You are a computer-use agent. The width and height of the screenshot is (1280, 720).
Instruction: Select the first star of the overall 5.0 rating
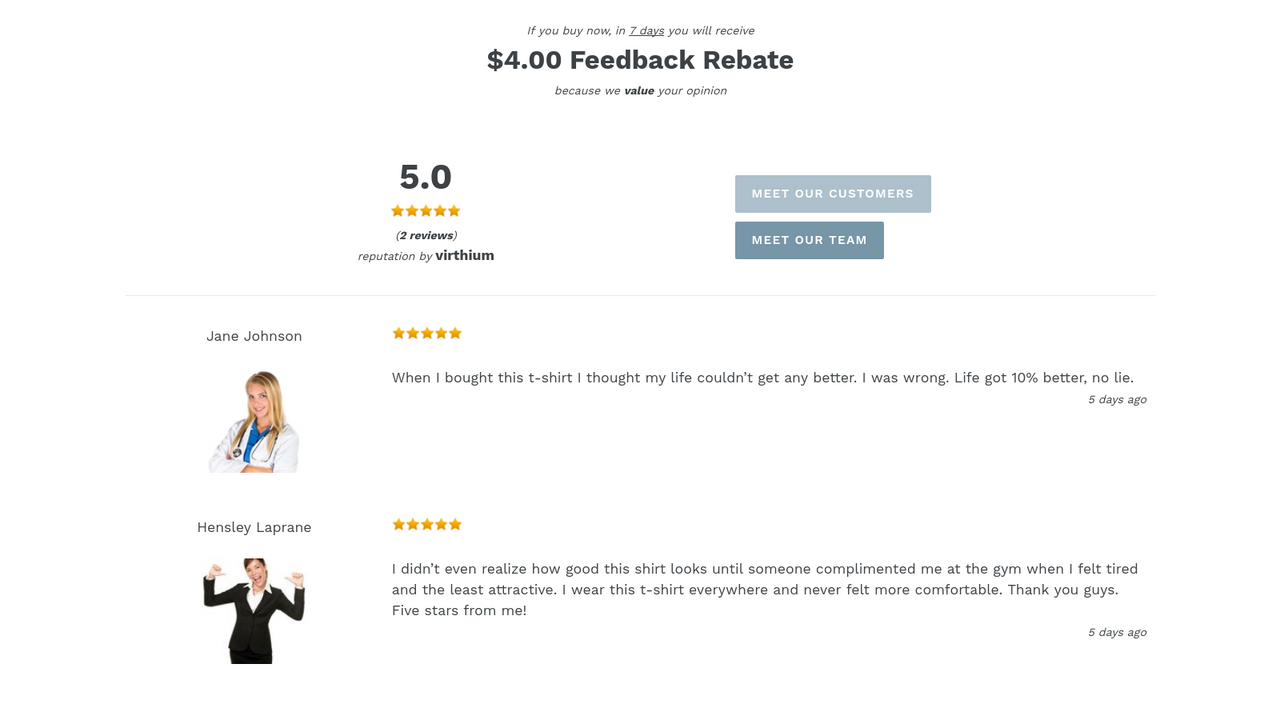(397, 210)
